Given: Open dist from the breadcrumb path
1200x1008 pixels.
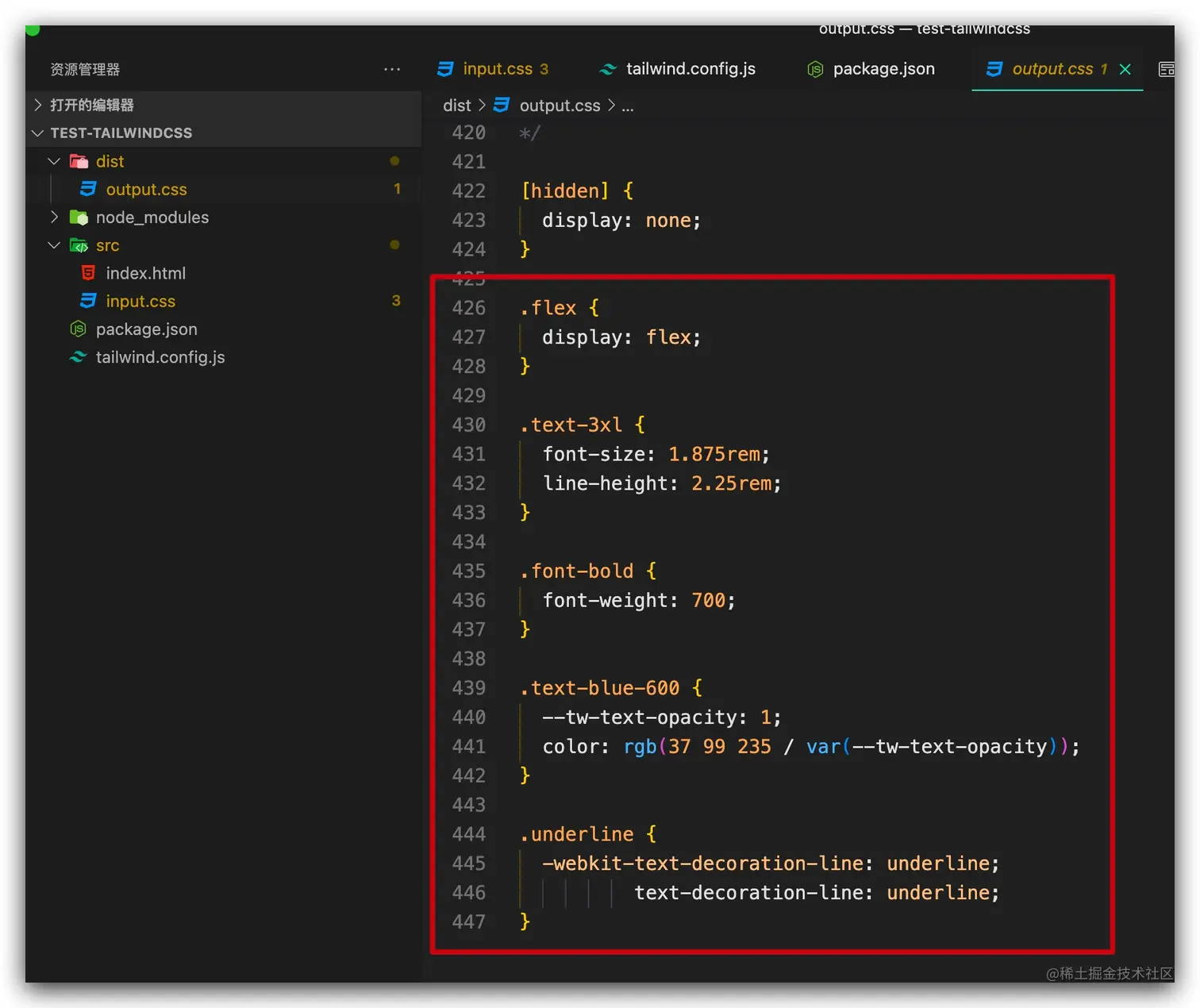Looking at the screenshot, I should pyautogui.click(x=456, y=105).
